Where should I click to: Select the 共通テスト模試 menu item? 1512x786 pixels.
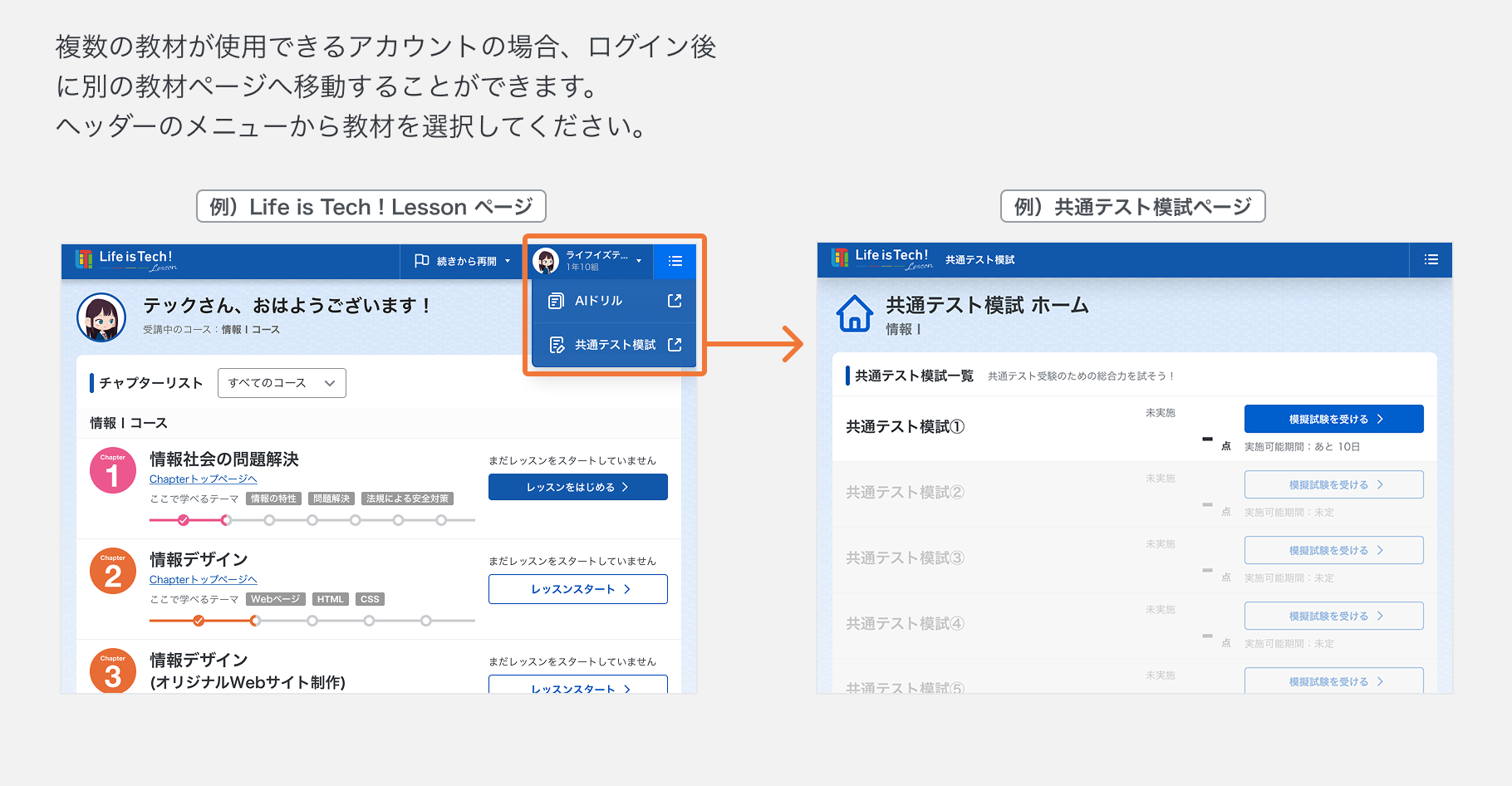pyautogui.click(x=615, y=345)
